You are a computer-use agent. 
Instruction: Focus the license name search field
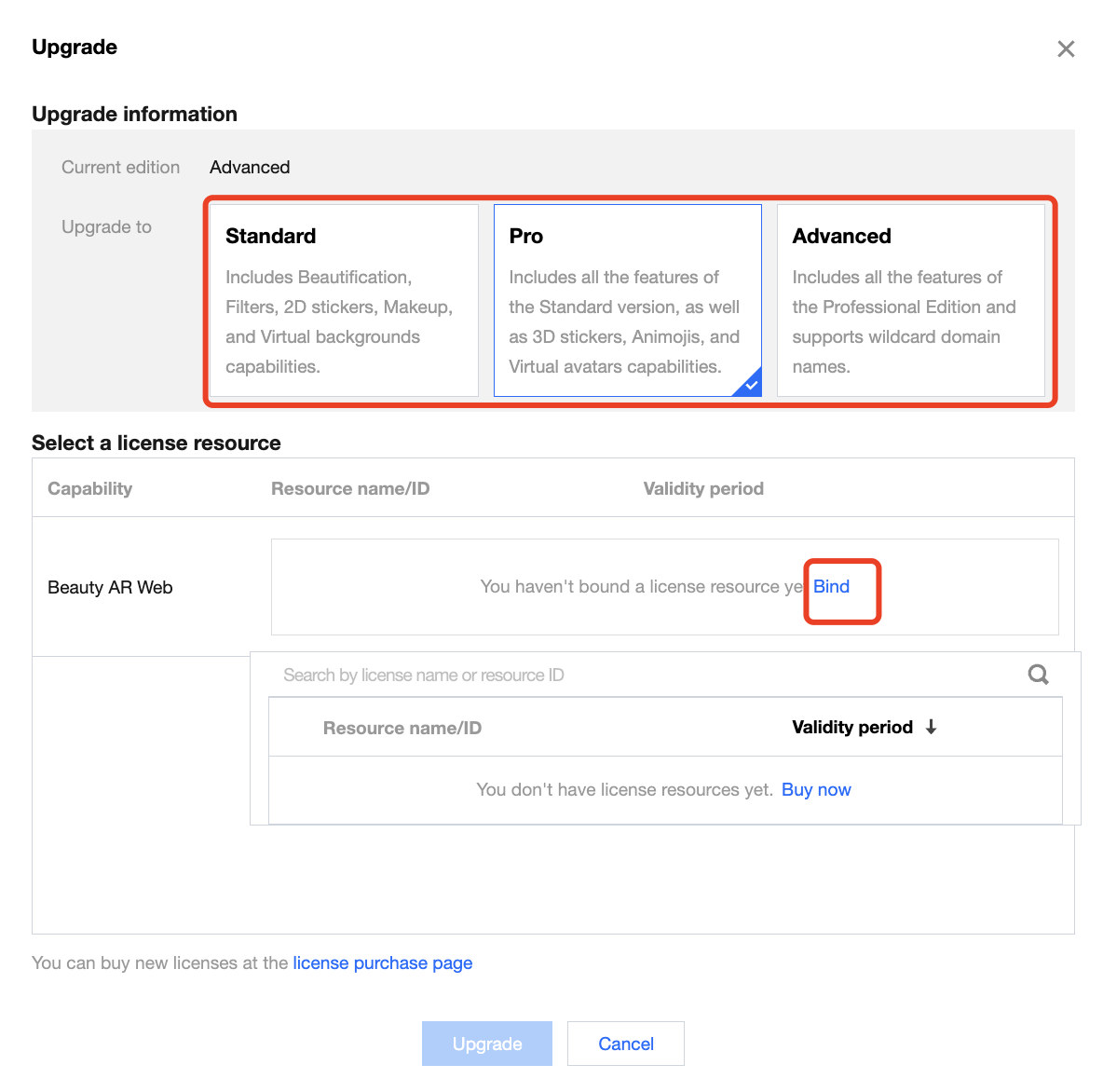pyautogui.click(x=643, y=675)
